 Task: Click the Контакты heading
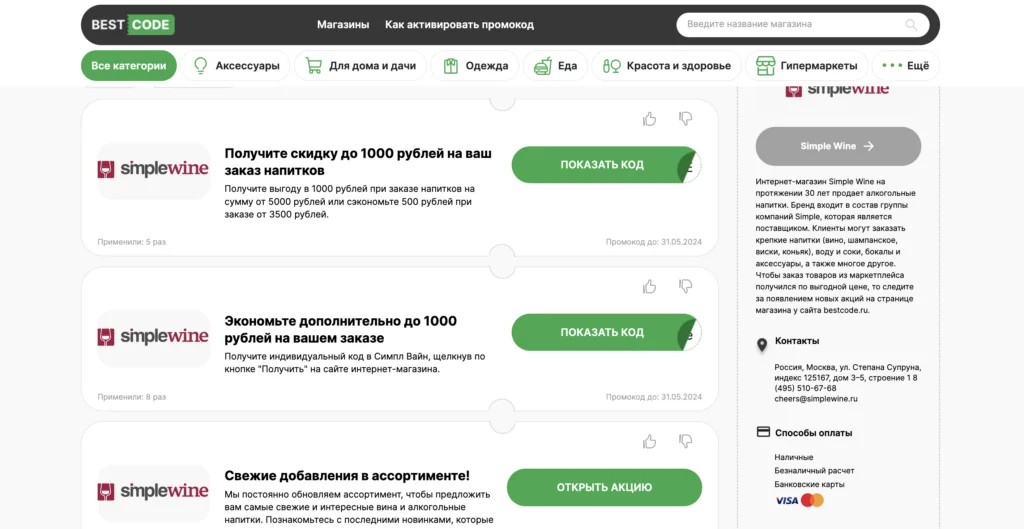point(797,341)
